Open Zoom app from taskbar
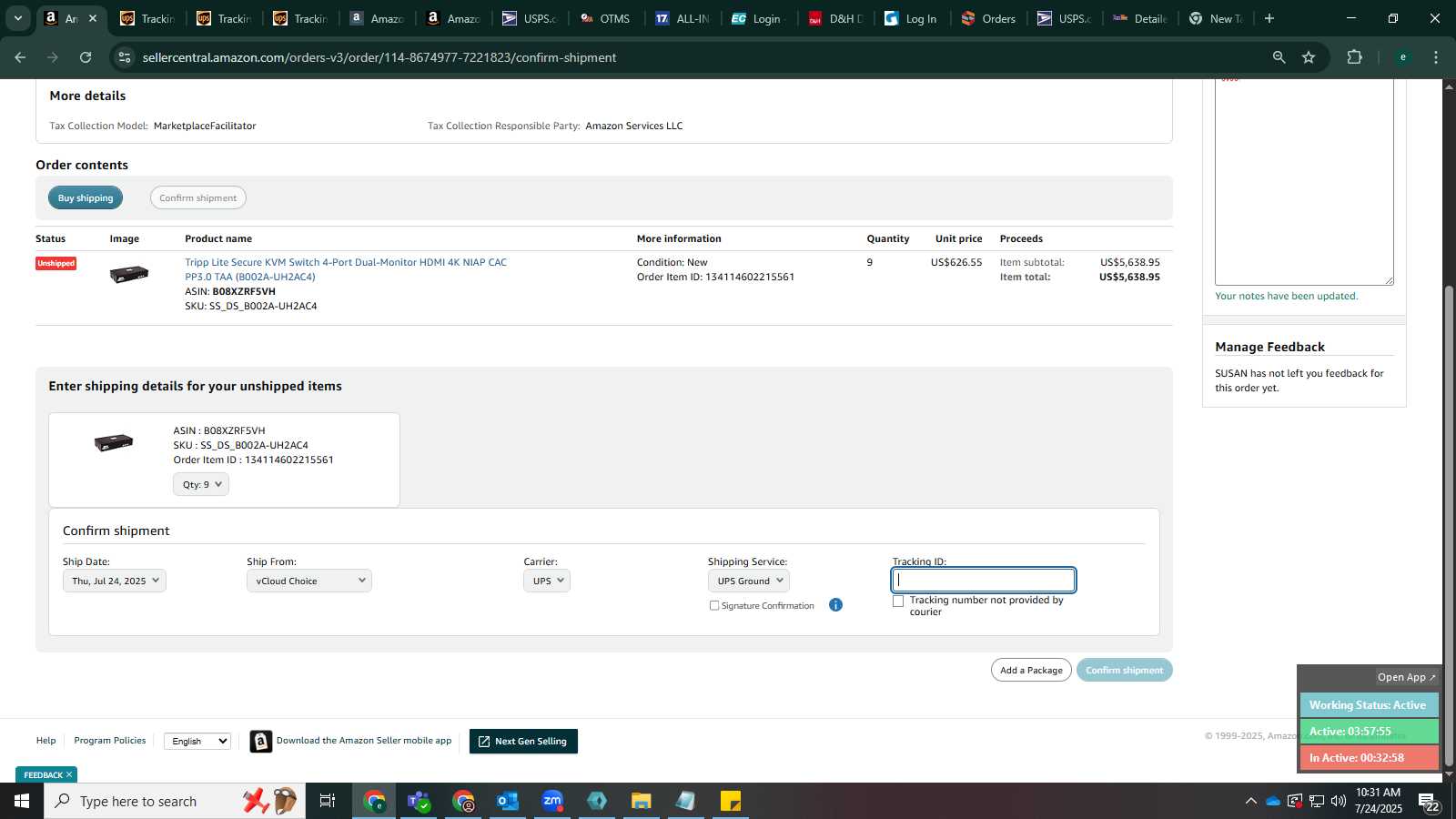 552,801
